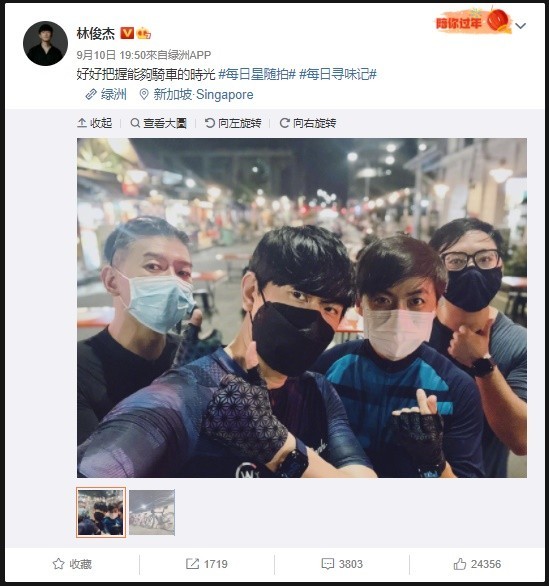Click the 绿洲 link icon
Screen dimensions: 549x586
pyautogui.click(x=91, y=94)
